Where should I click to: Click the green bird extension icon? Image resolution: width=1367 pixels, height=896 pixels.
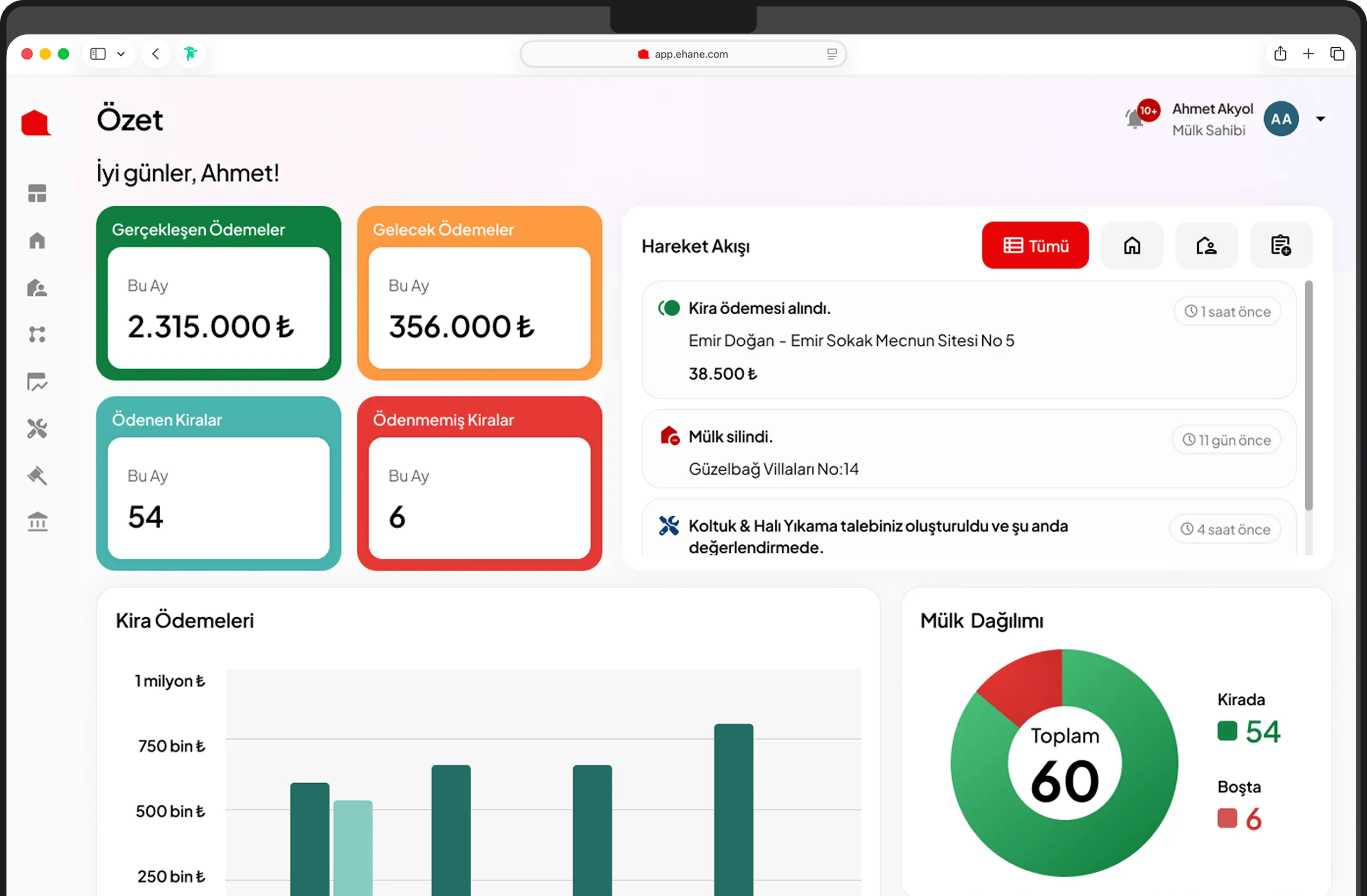[191, 54]
